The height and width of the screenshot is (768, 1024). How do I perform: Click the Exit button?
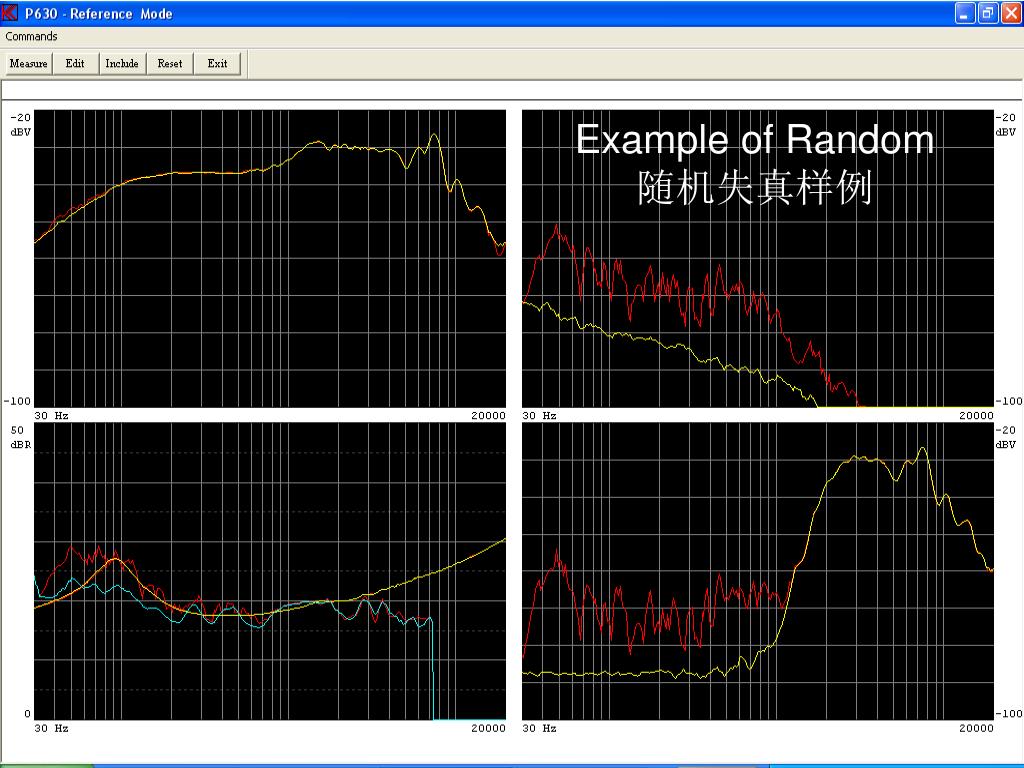click(x=217, y=63)
